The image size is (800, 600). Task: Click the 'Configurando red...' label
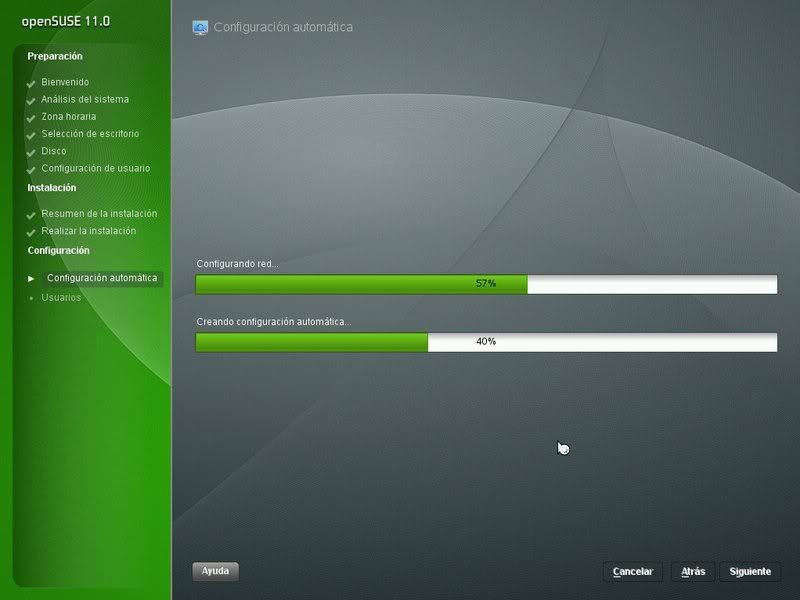coord(237,264)
